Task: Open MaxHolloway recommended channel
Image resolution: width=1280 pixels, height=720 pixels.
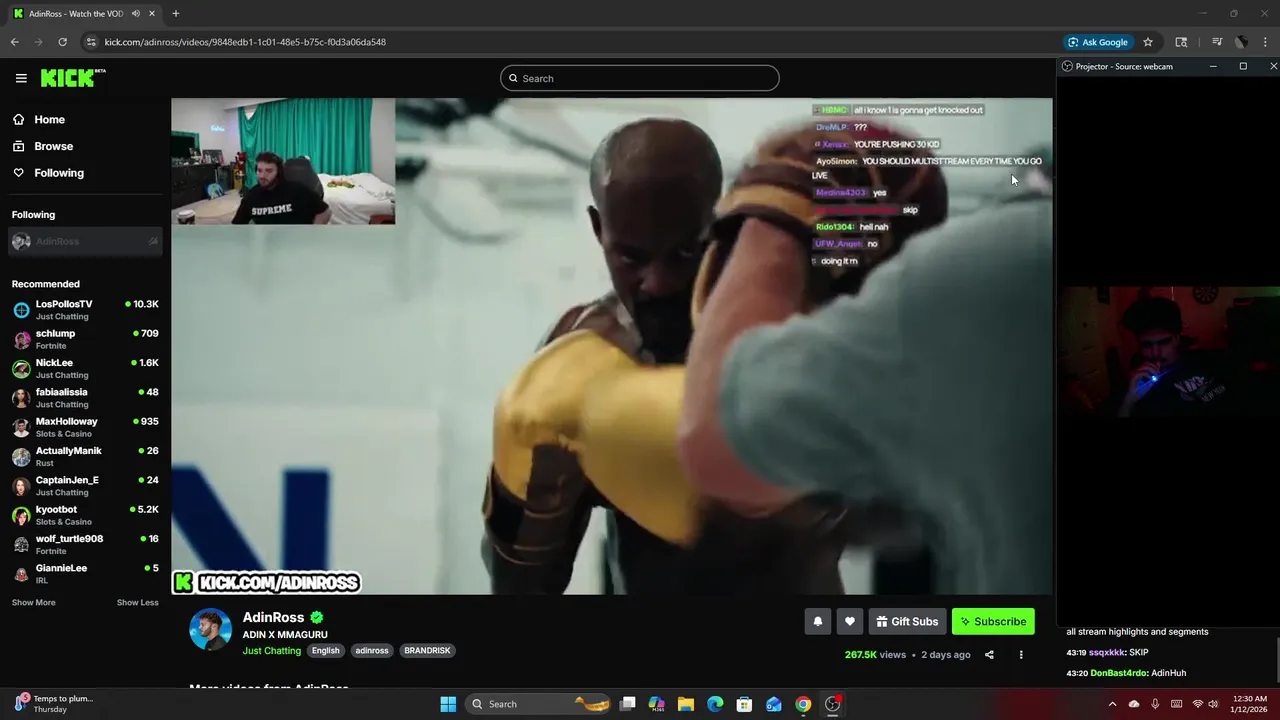Action: point(85,427)
